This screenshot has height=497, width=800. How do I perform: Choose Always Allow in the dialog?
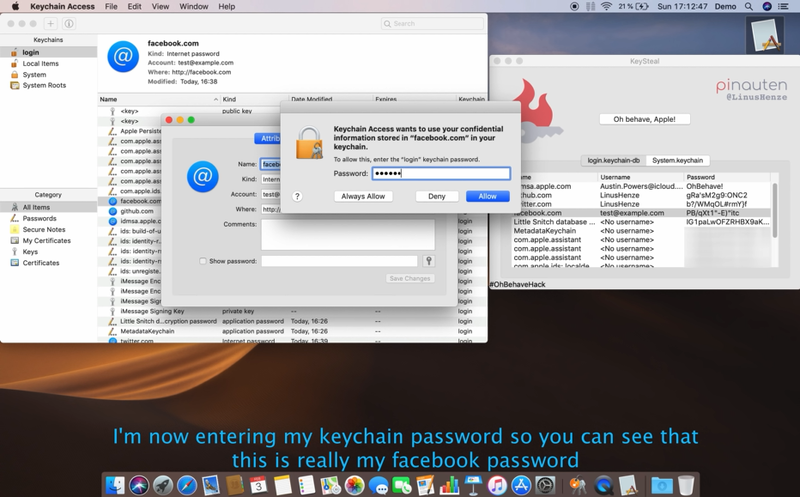(363, 196)
